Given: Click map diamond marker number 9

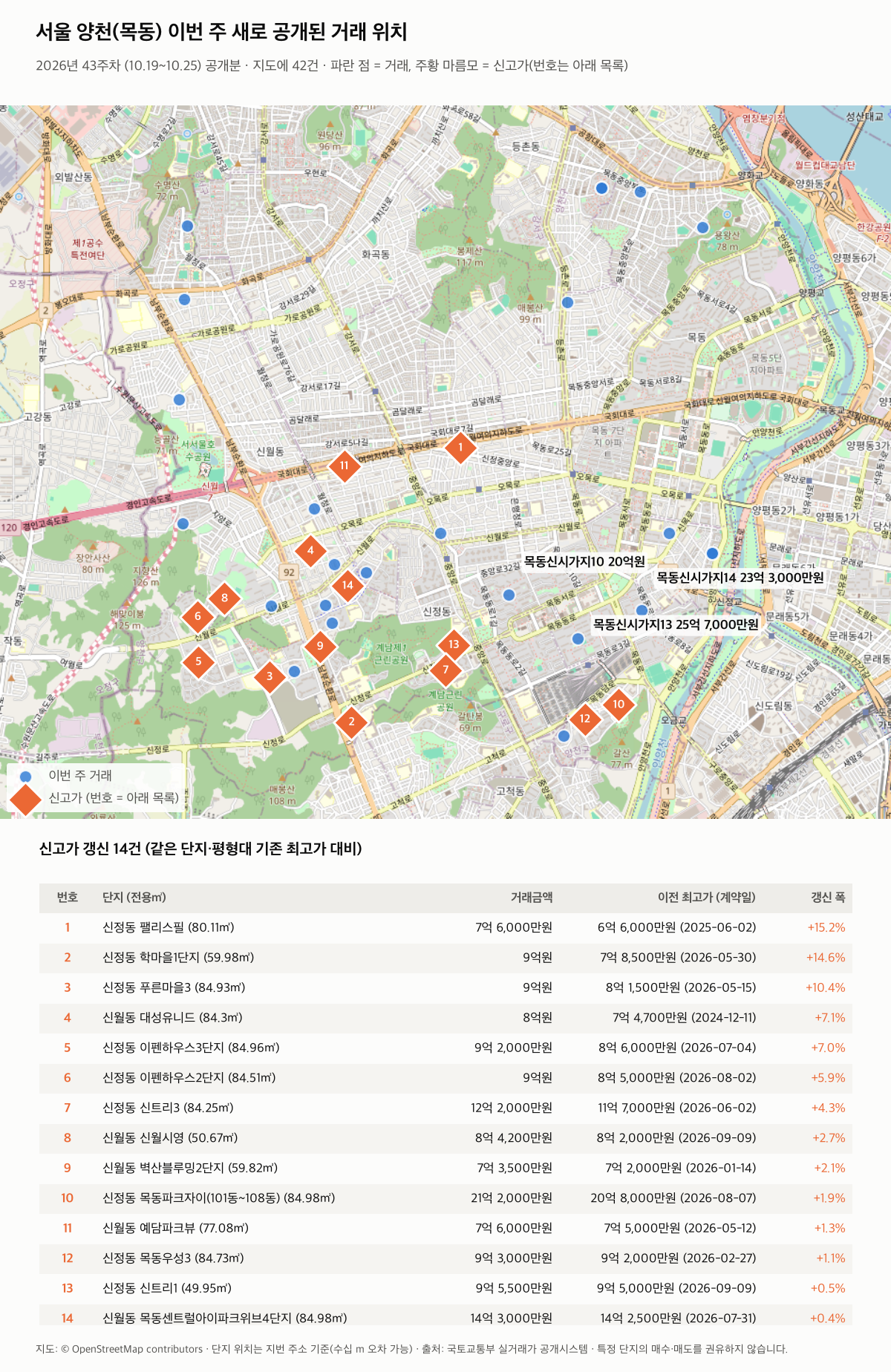Looking at the screenshot, I should click(x=320, y=646).
